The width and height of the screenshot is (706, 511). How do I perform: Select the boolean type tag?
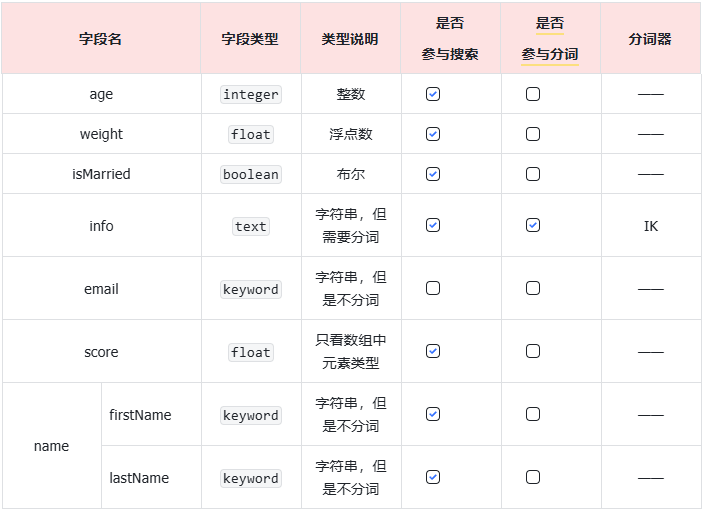pos(251,174)
